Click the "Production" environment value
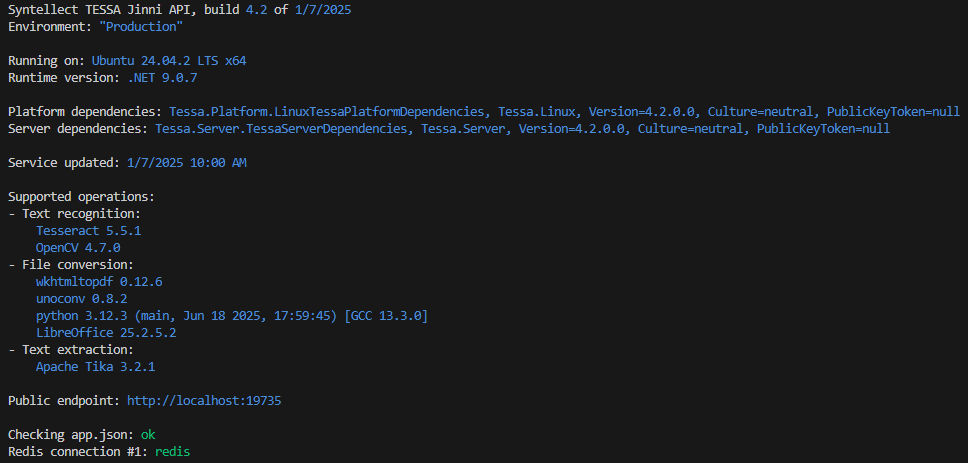This screenshot has width=968, height=463. click(141, 27)
